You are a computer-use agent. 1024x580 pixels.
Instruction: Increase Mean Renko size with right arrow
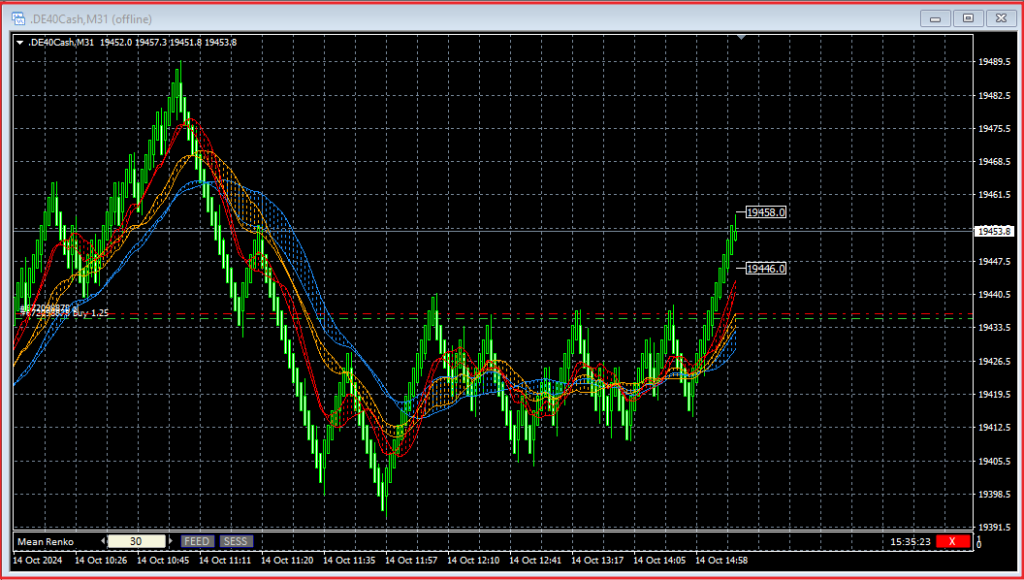coord(169,541)
